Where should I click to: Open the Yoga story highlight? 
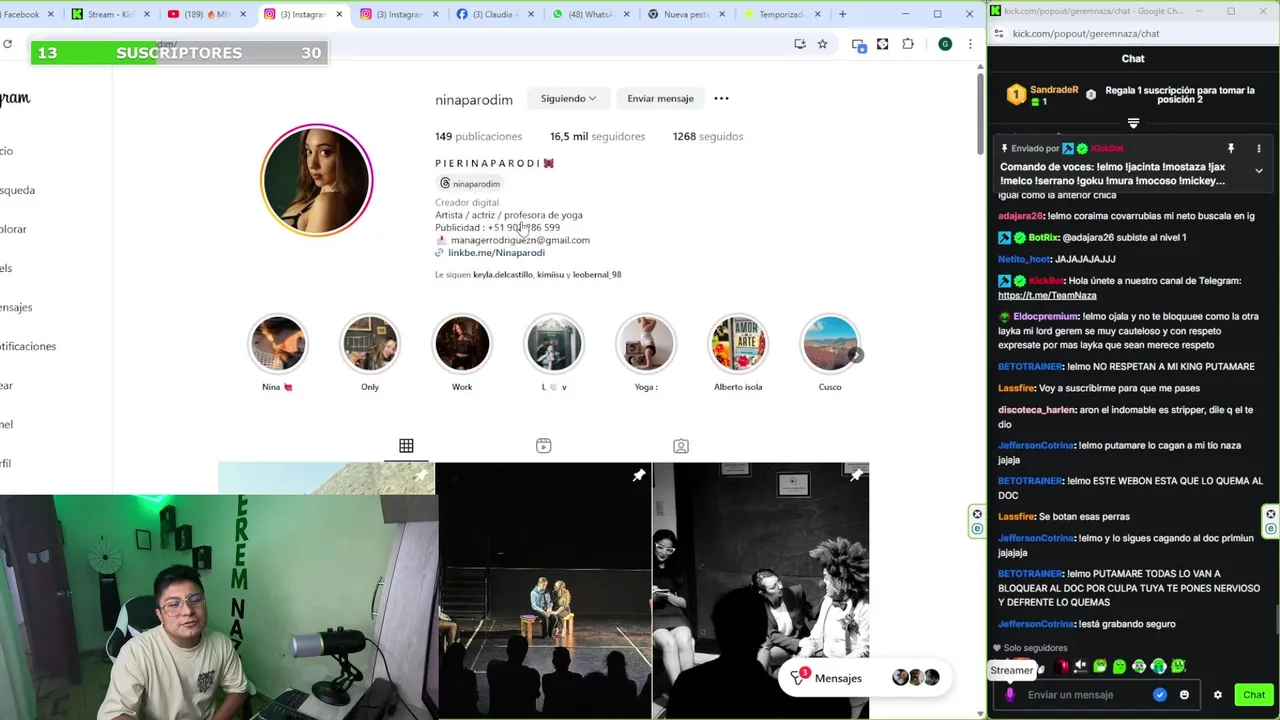tap(646, 344)
